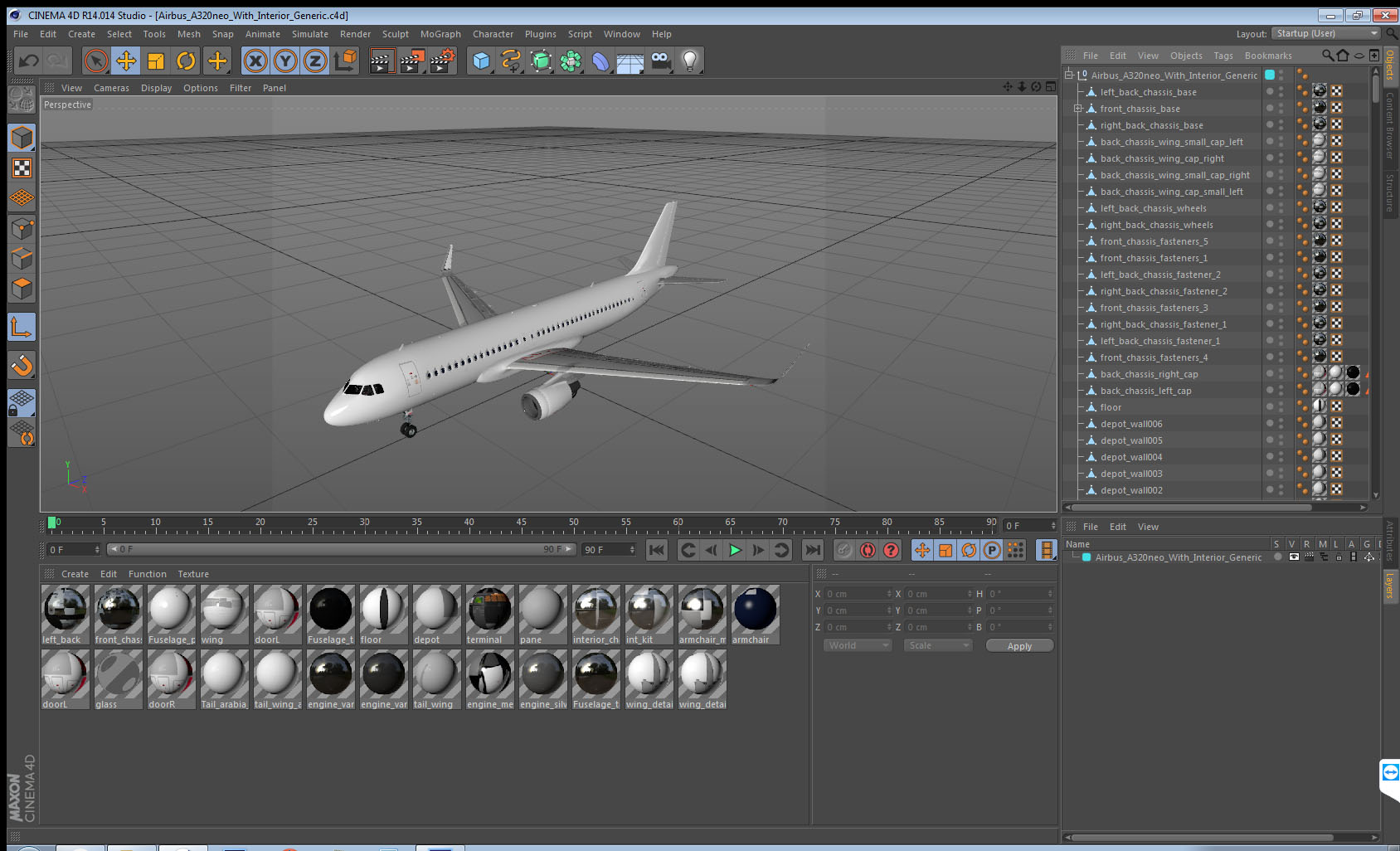
Task: Select depot_wall006 object
Action: (1131, 424)
